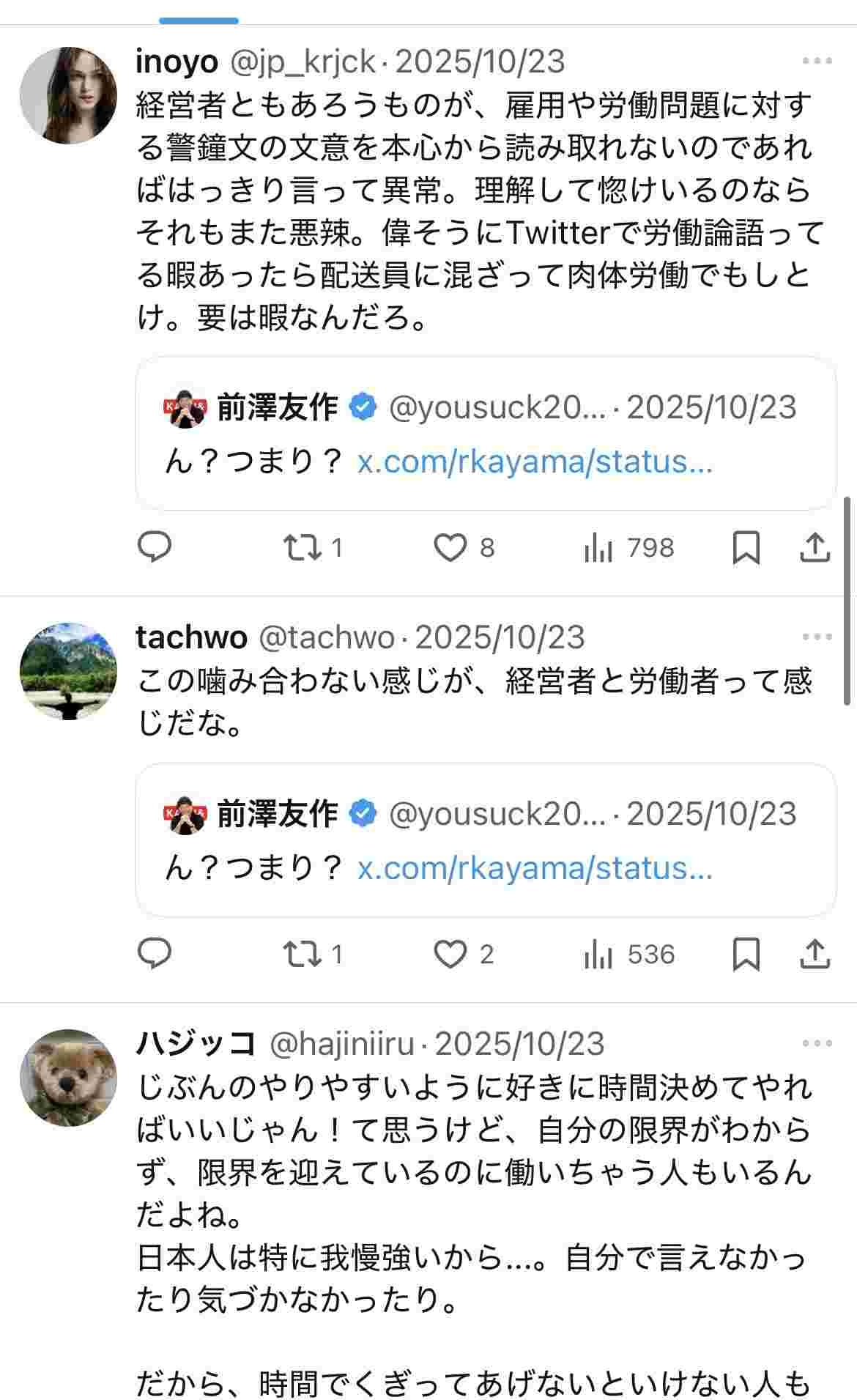The image size is (857, 1400).
Task: Share inoyo's post
Action: click(815, 547)
